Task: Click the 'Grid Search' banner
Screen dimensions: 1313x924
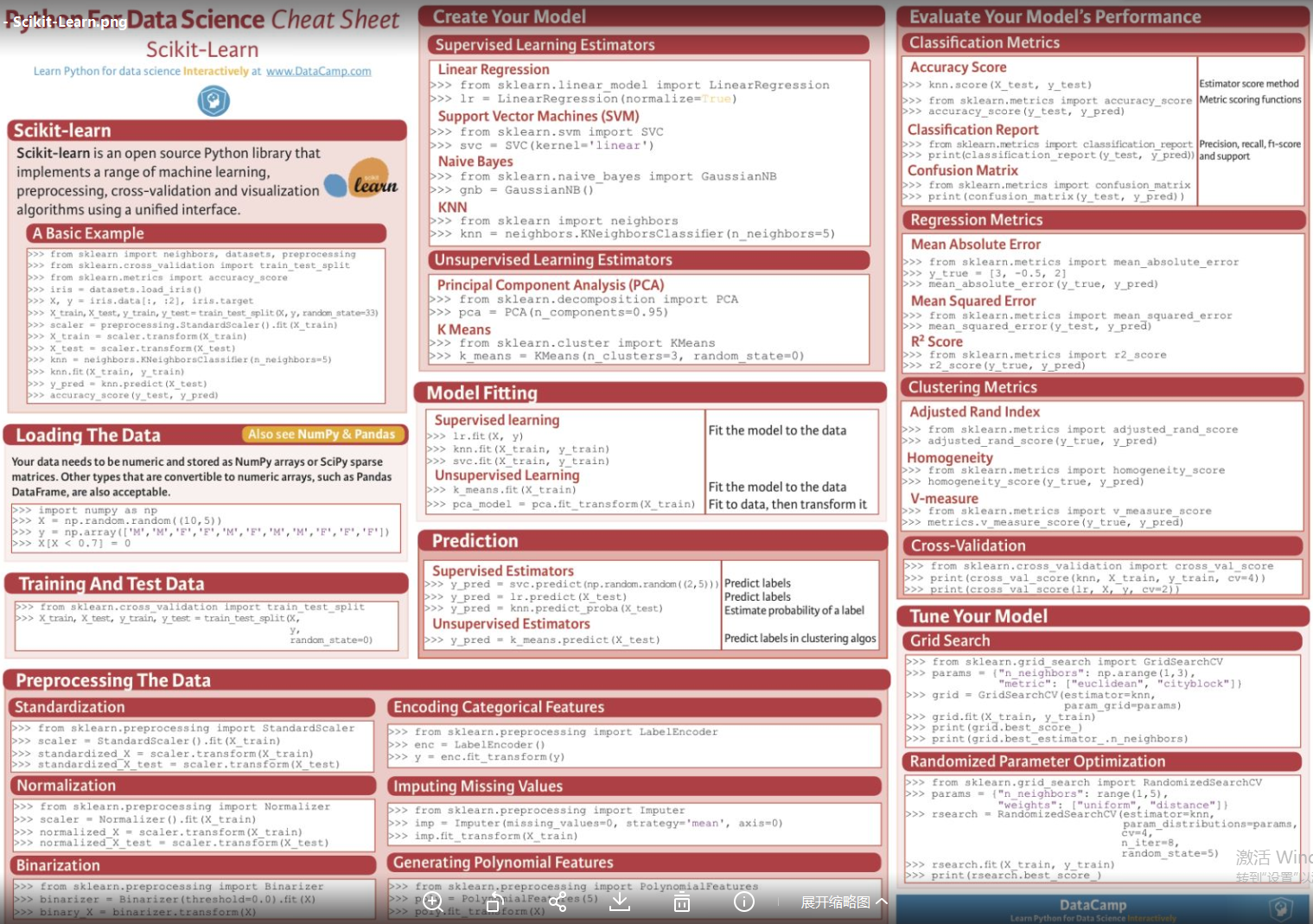Action: click(x=950, y=640)
